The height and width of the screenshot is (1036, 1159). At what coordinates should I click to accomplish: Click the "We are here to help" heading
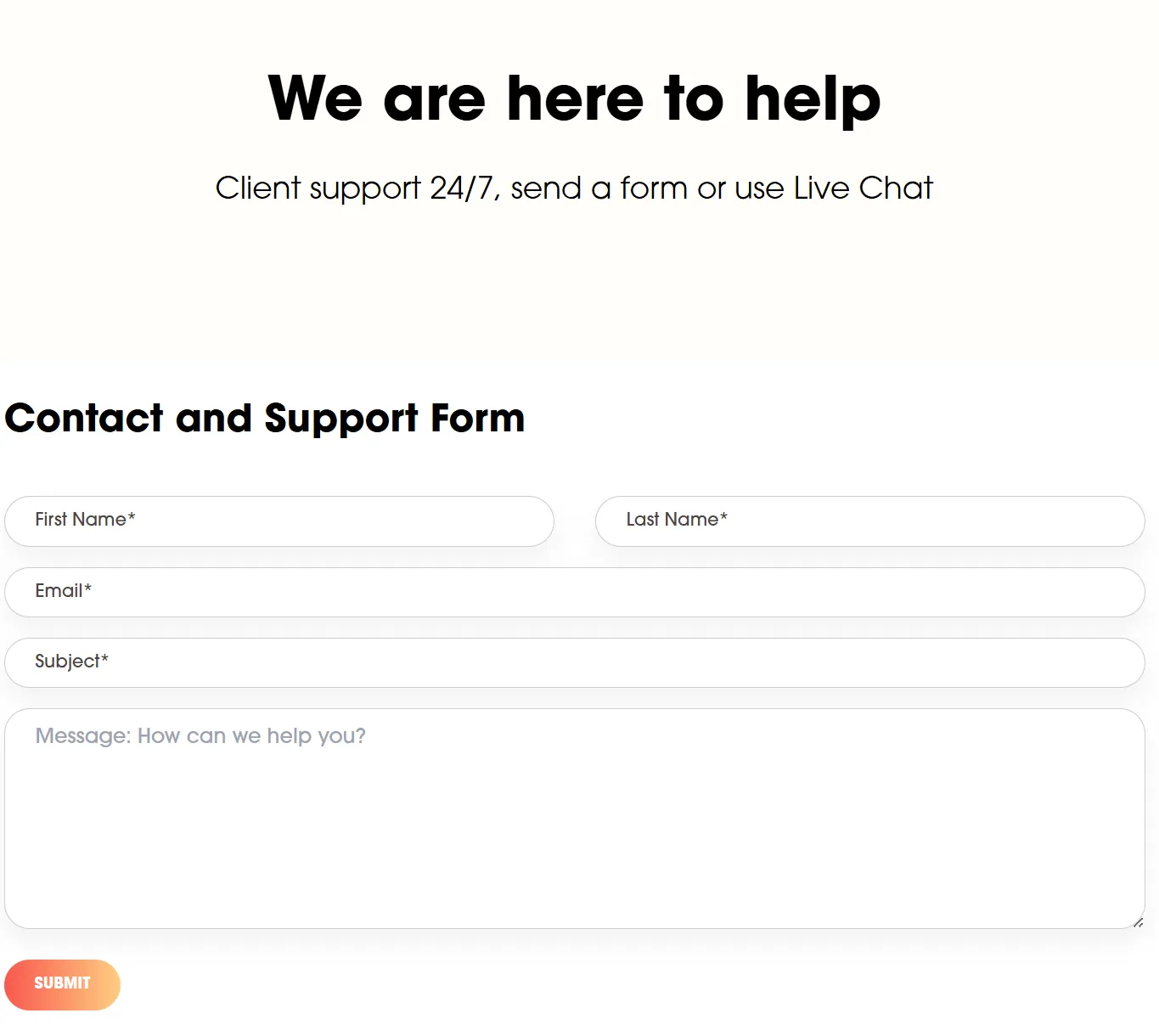pyautogui.click(x=574, y=99)
